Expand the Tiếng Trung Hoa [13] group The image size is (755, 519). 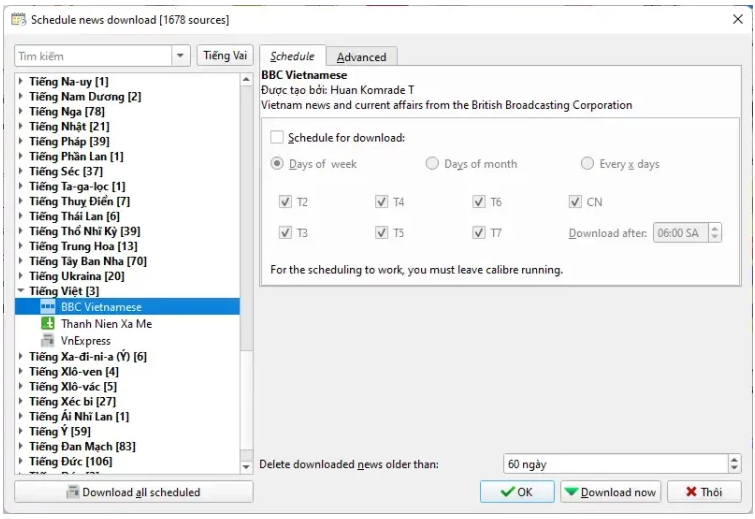[x=21, y=246]
